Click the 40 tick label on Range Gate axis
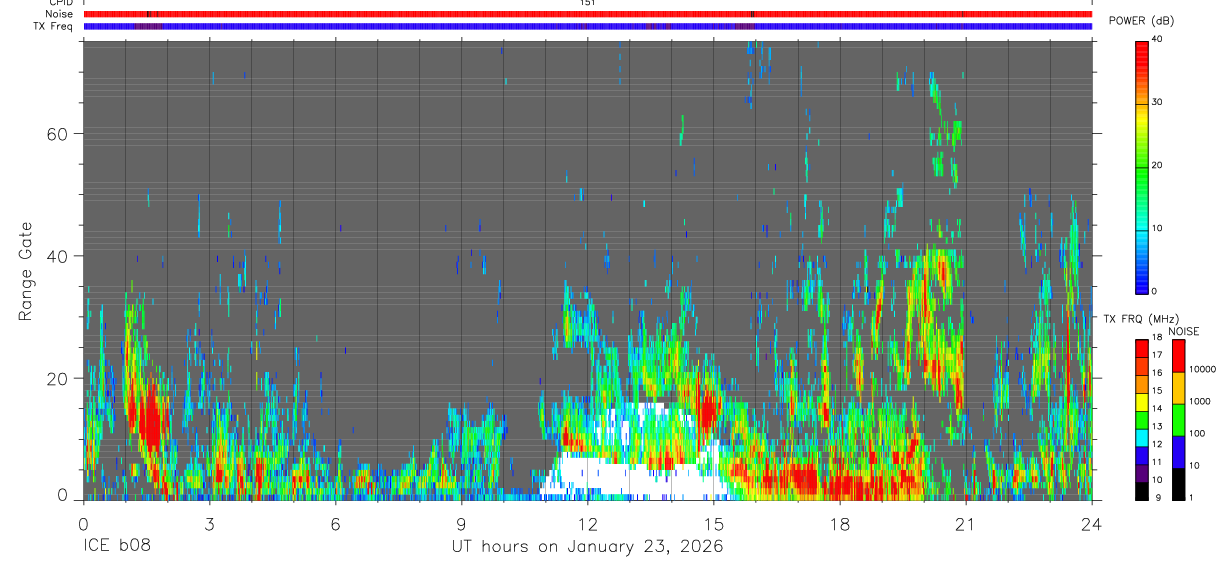 [x=58, y=256]
